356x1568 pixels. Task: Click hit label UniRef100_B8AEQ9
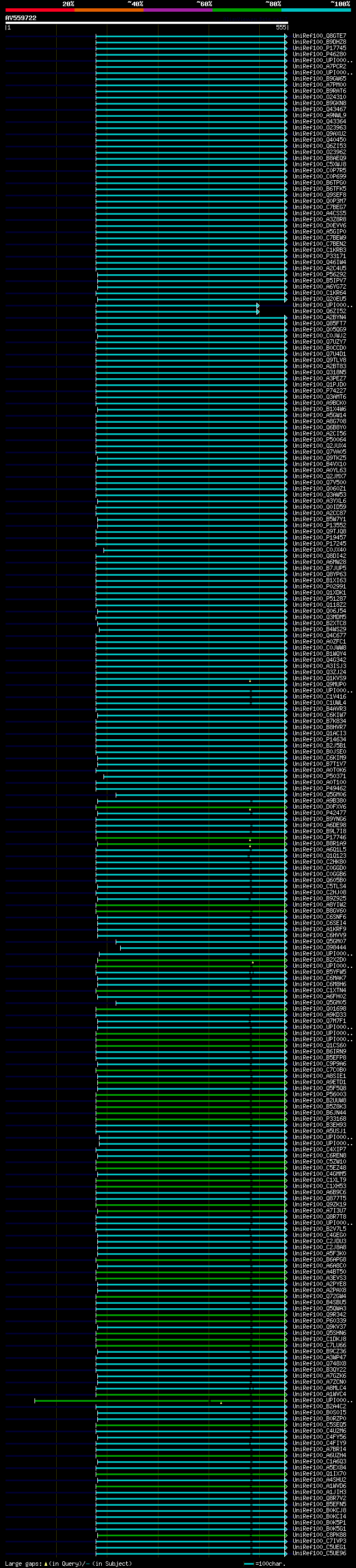[x=319, y=159]
